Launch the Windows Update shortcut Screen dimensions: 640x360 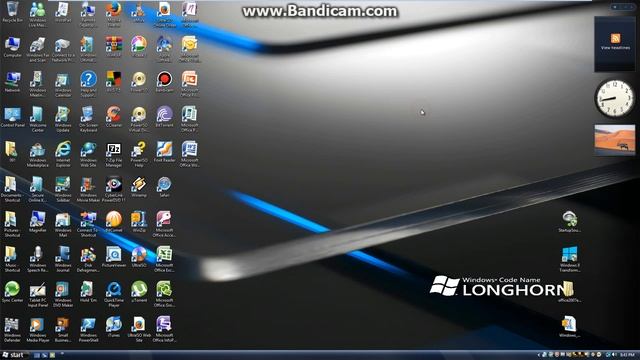[x=63, y=119]
